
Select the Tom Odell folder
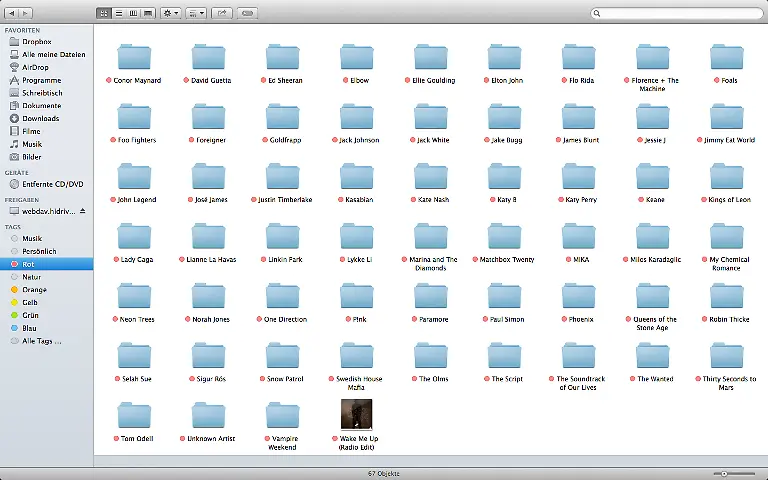134,415
